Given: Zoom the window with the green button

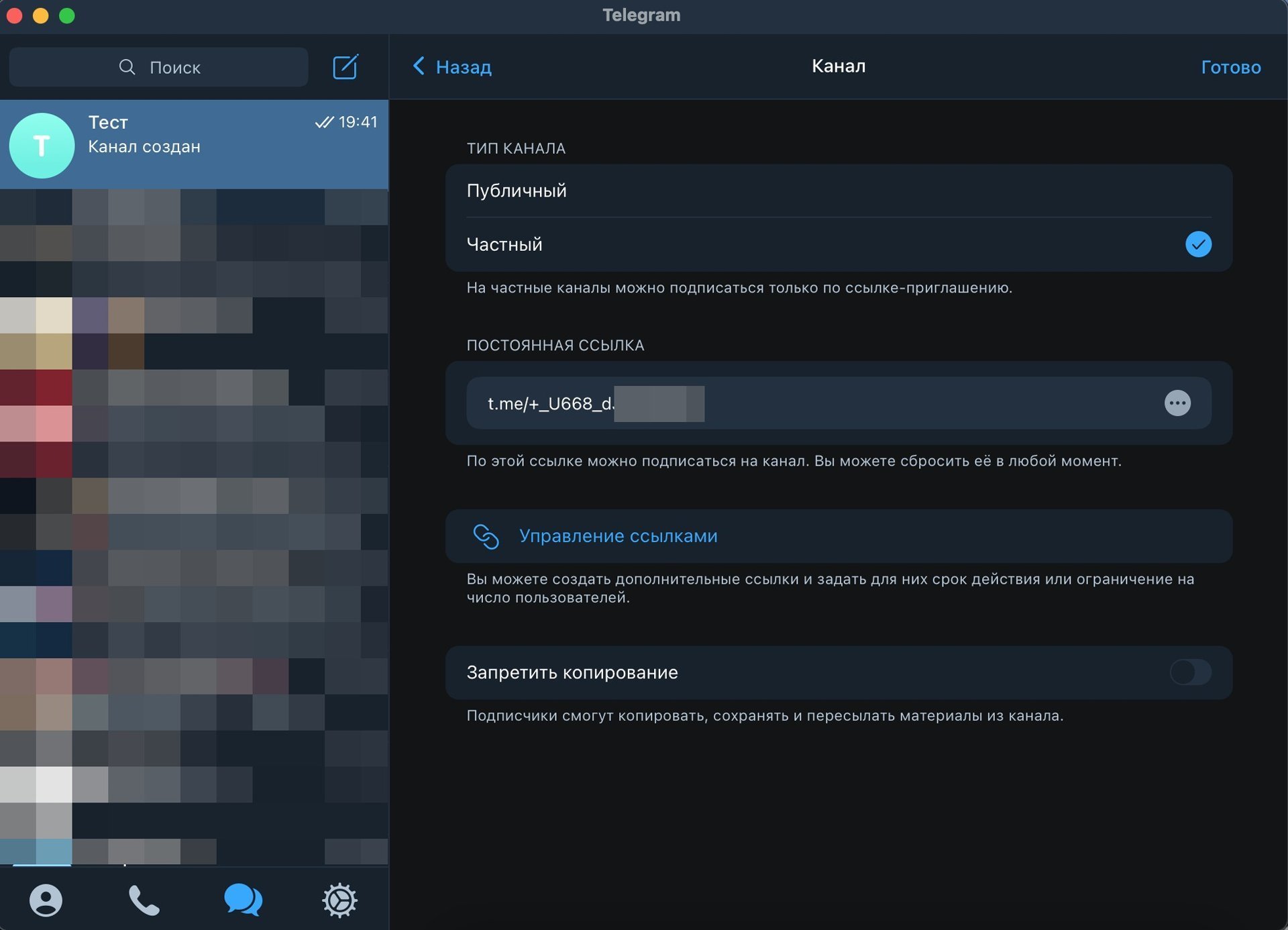Looking at the screenshot, I should (x=67, y=15).
